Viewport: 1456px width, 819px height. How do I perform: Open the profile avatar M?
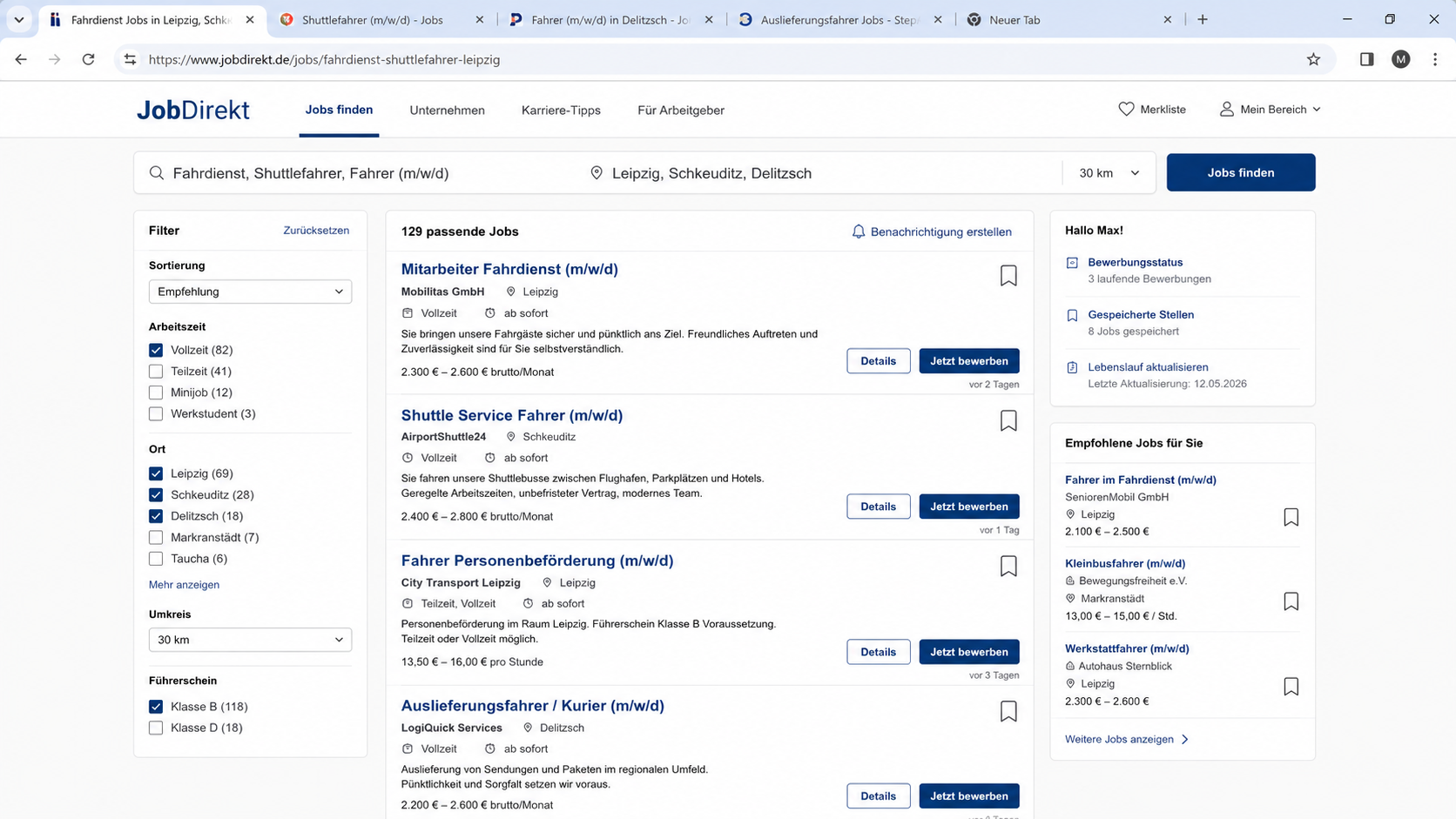pos(1400,59)
